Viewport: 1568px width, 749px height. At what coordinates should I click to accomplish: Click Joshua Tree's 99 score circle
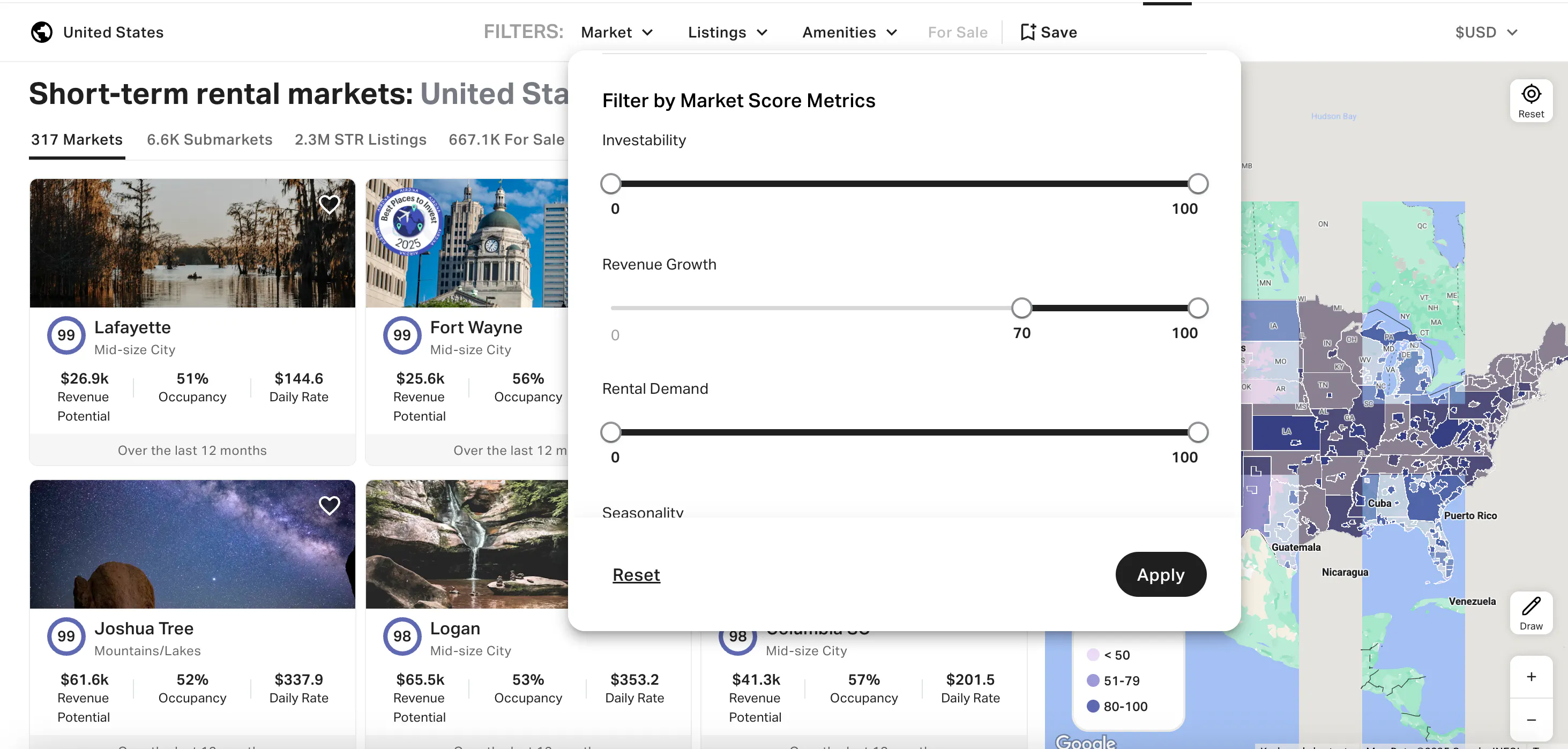[66, 636]
